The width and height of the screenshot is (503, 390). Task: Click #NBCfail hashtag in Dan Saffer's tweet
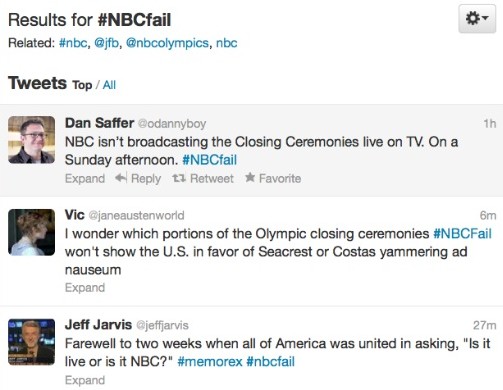point(210,160)
